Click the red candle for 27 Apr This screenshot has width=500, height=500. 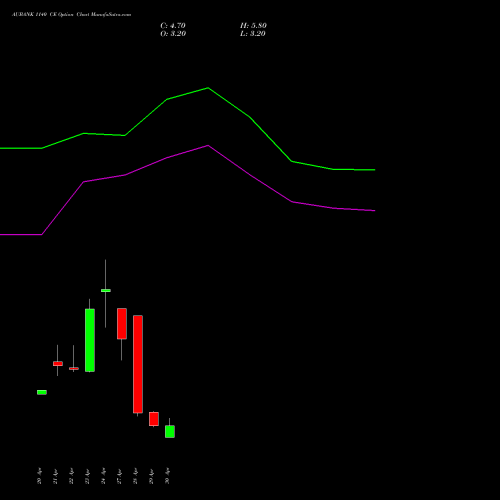122,324
